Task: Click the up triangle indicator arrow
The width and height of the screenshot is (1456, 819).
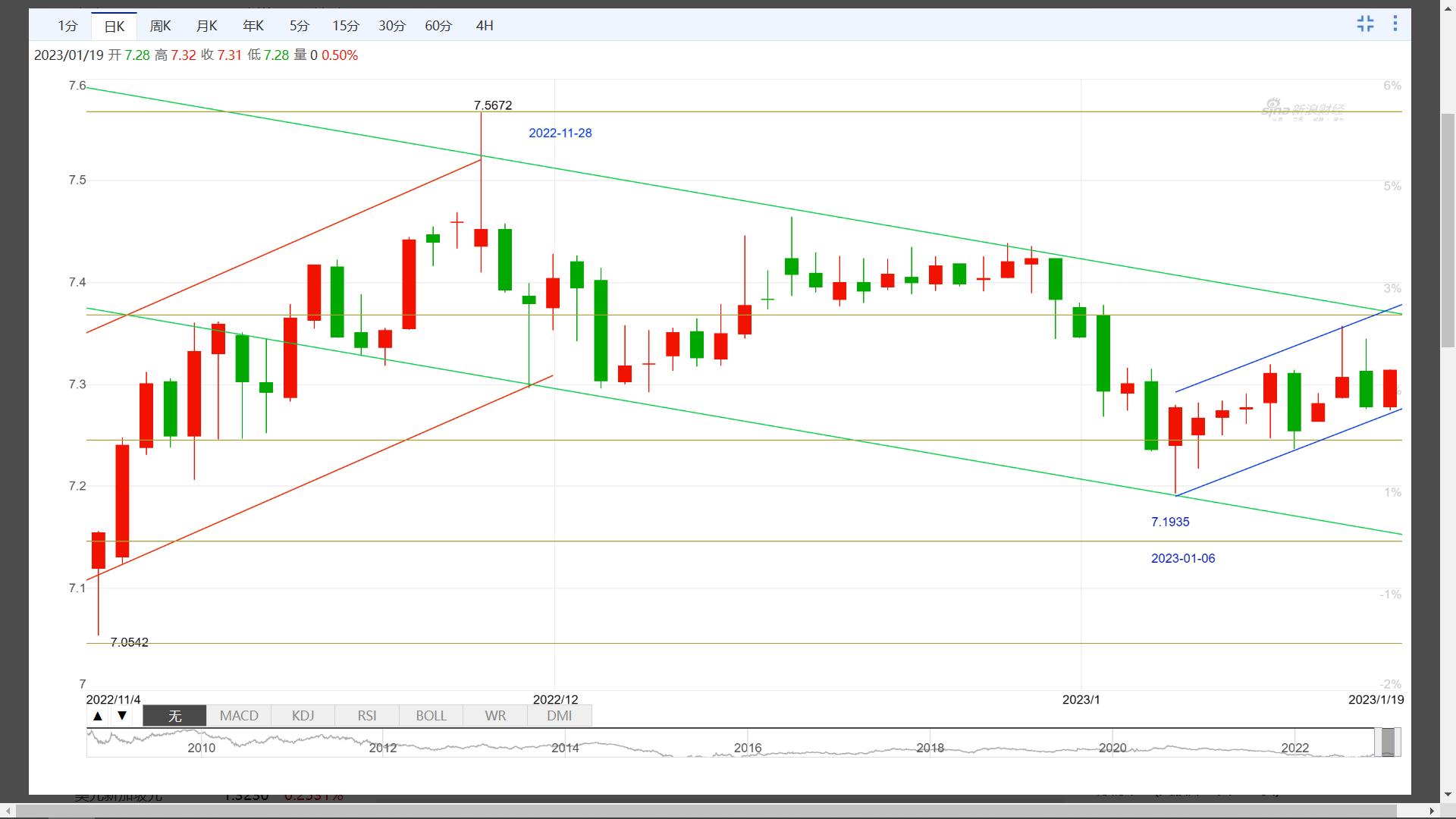Action: (x=98, y=716)
